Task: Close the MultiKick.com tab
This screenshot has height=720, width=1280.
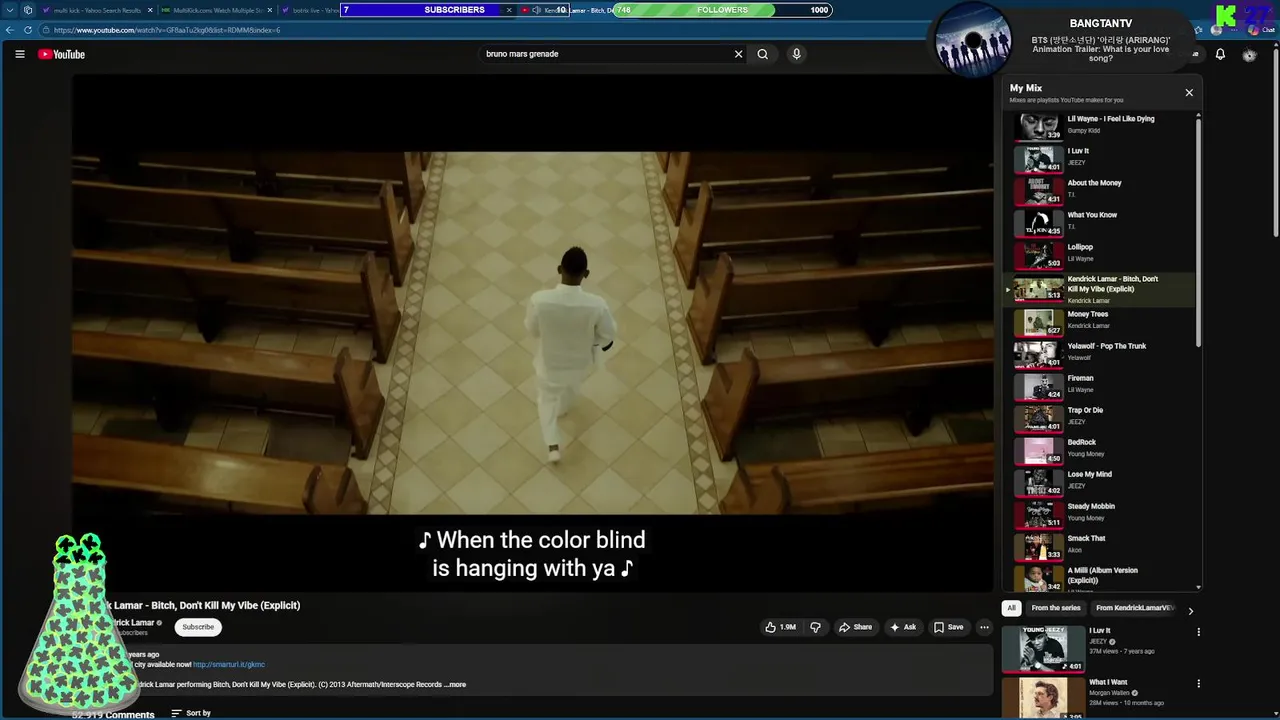Action: coord(269,10)
